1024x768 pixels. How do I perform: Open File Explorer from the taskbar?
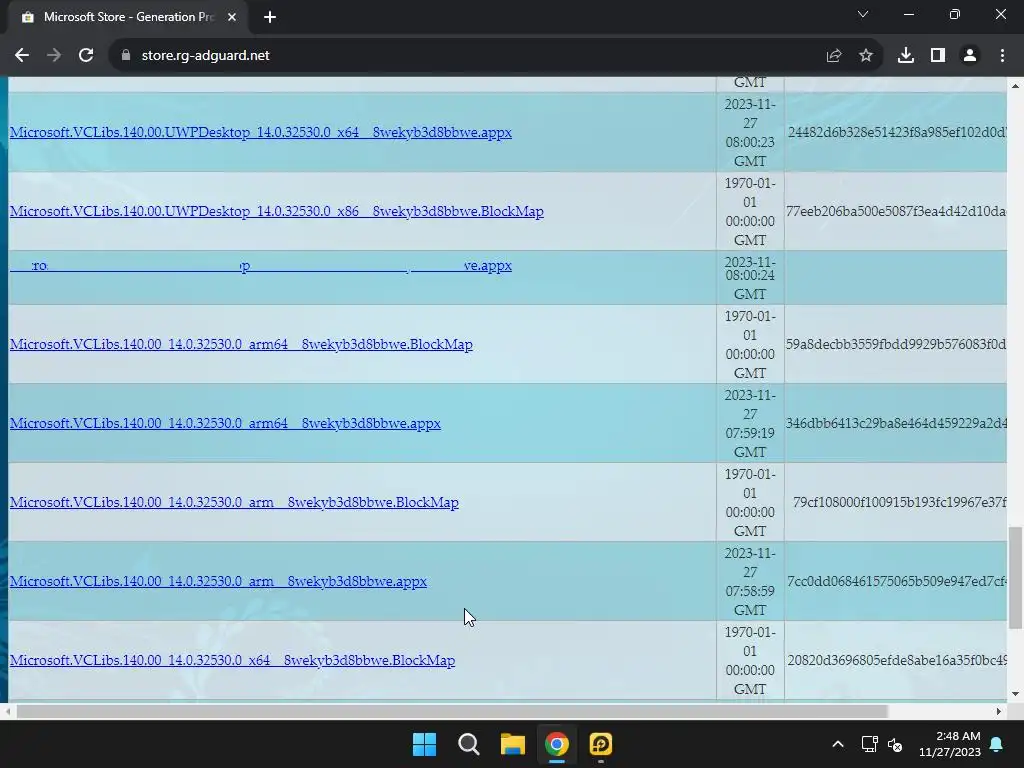(513, 744)
